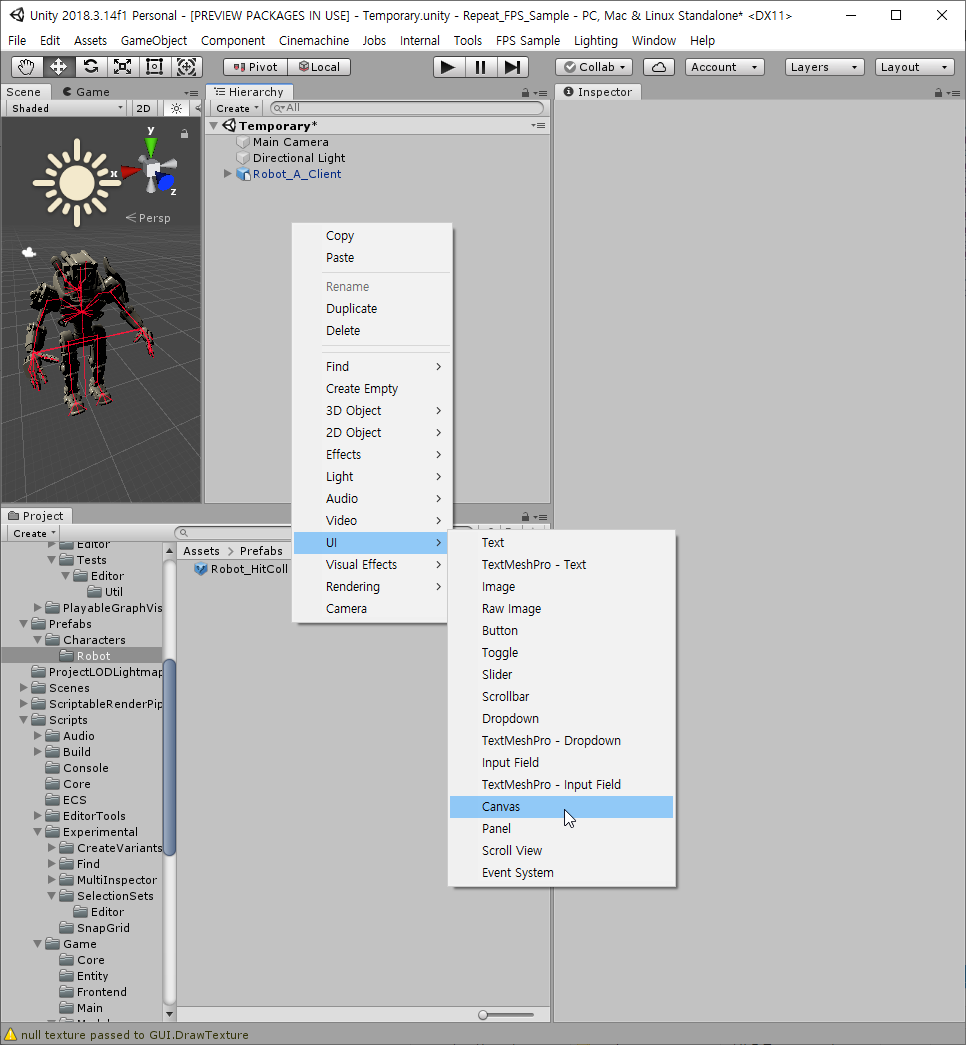Image resolution: width=966 pixels, height=1045 pixels.
Task: Select the Move tool
Action: (x=59, y=67)
